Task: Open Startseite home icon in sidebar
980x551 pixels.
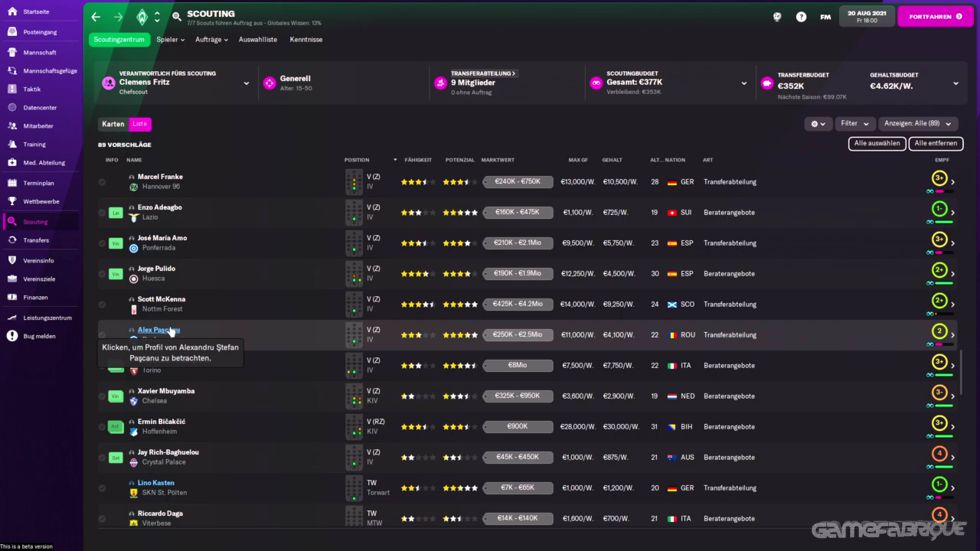Action: 12,11
